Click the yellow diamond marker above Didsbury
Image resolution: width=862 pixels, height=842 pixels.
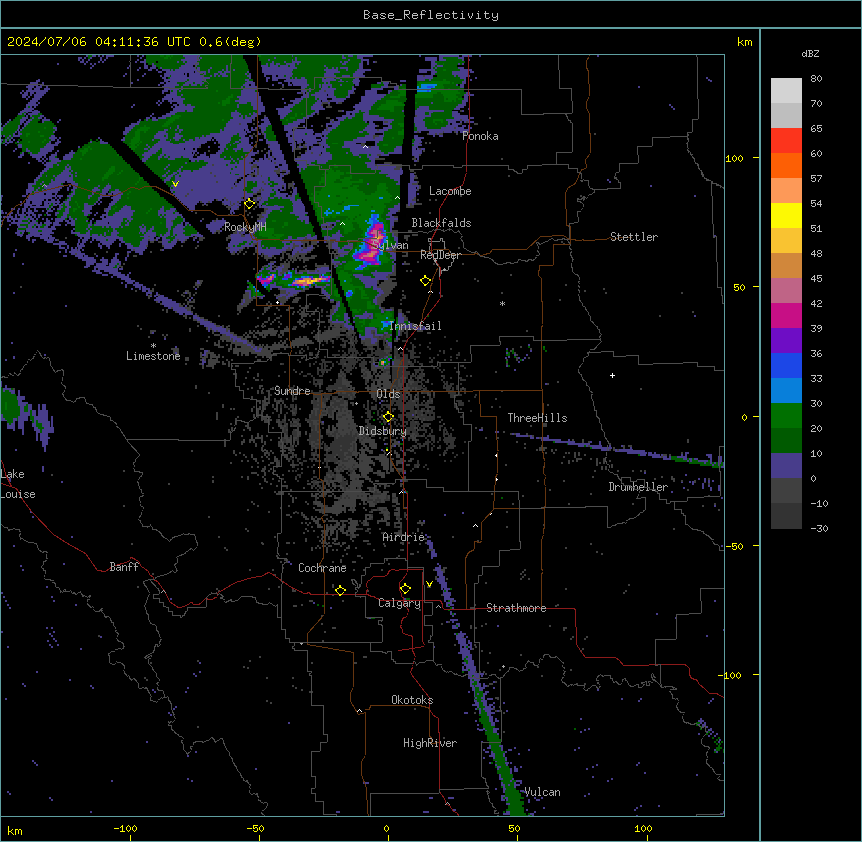coord(388,416)
